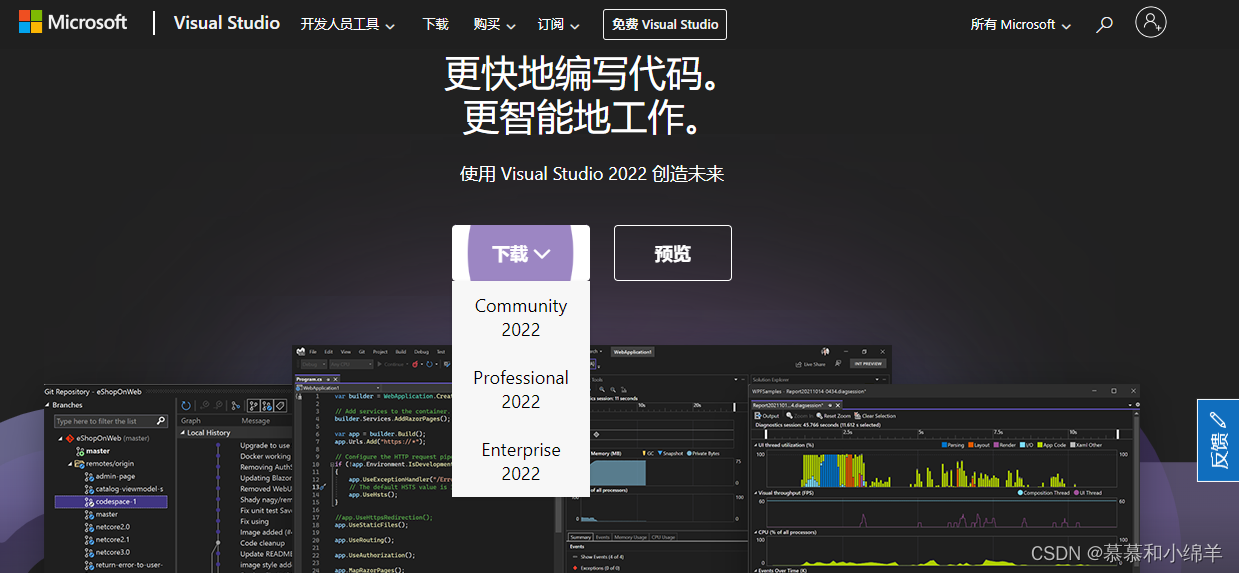Choose Community 2022 from the download list
The image size is (1239, 573).
521,317
